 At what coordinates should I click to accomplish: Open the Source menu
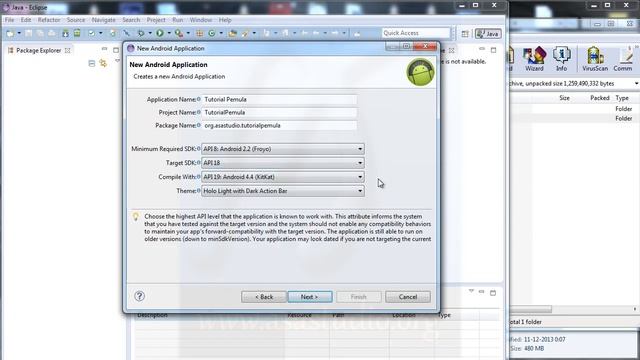[x=76, y=20]
